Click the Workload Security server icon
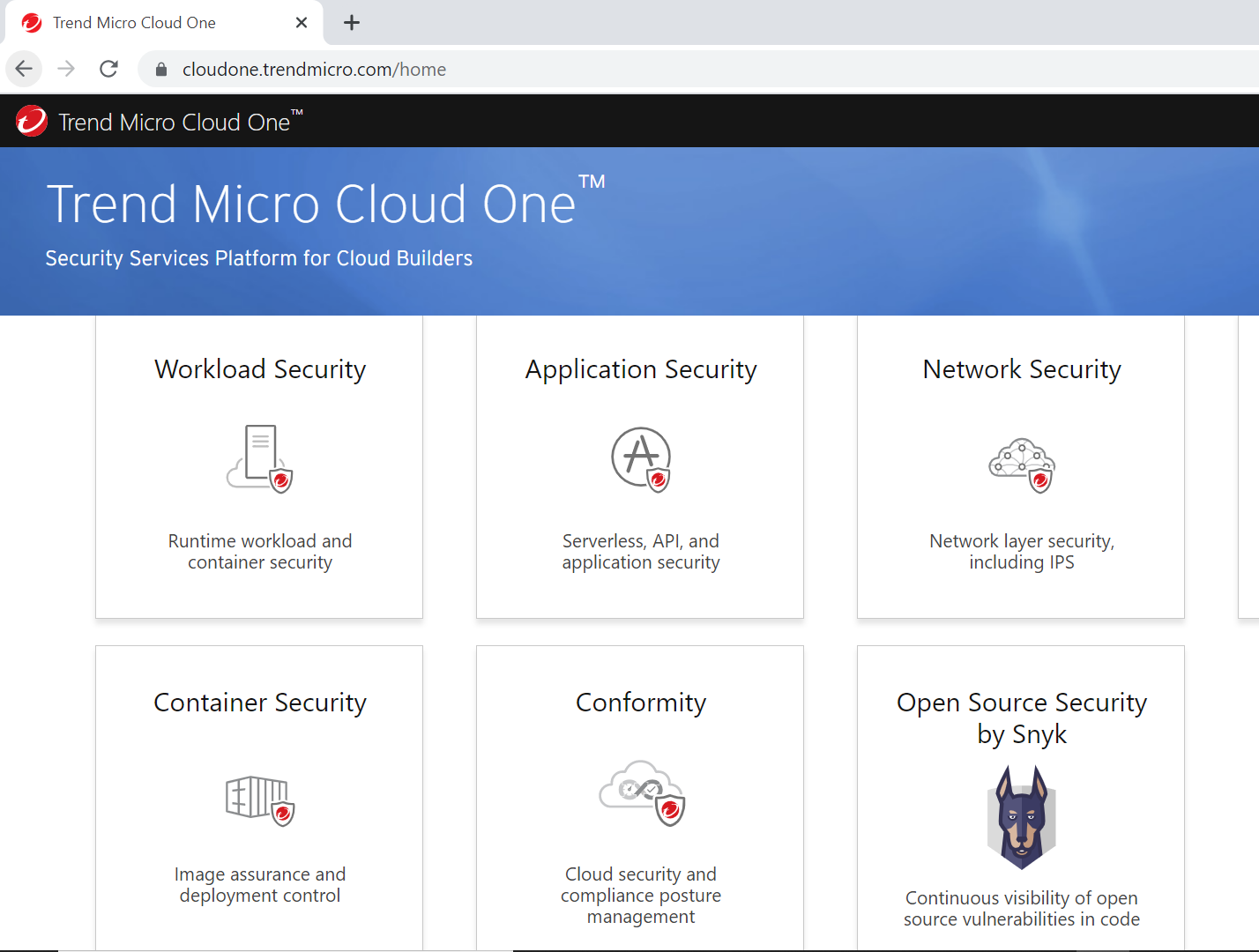The image size is (1259, 952). click(x=260, y=458)
